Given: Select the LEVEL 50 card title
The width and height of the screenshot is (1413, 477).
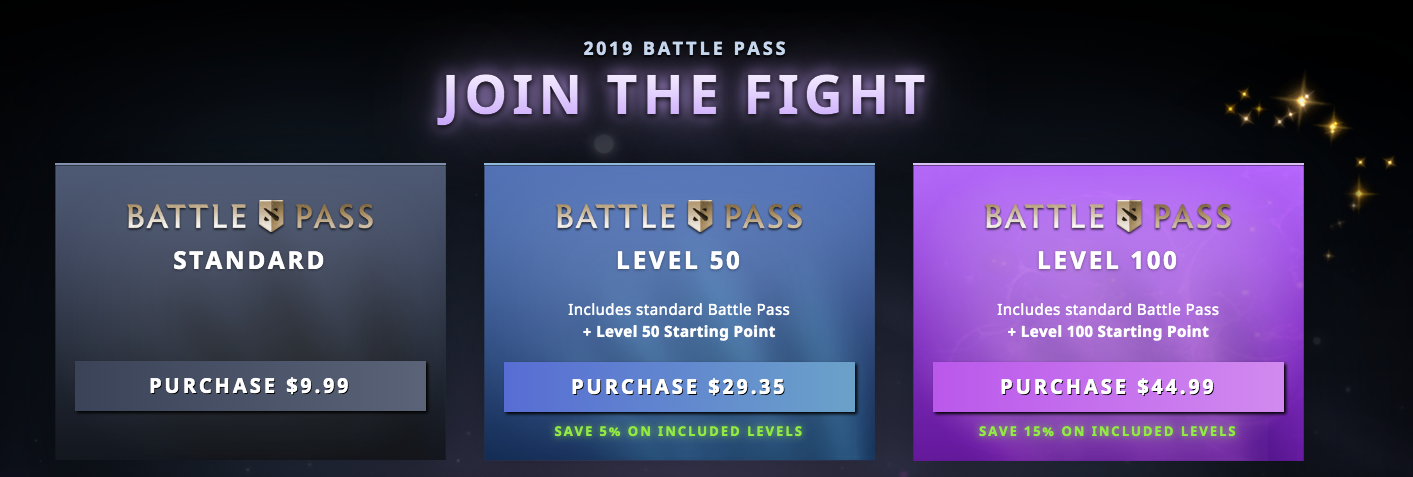Looking at the screenshot, I should (x=679, y=261).
